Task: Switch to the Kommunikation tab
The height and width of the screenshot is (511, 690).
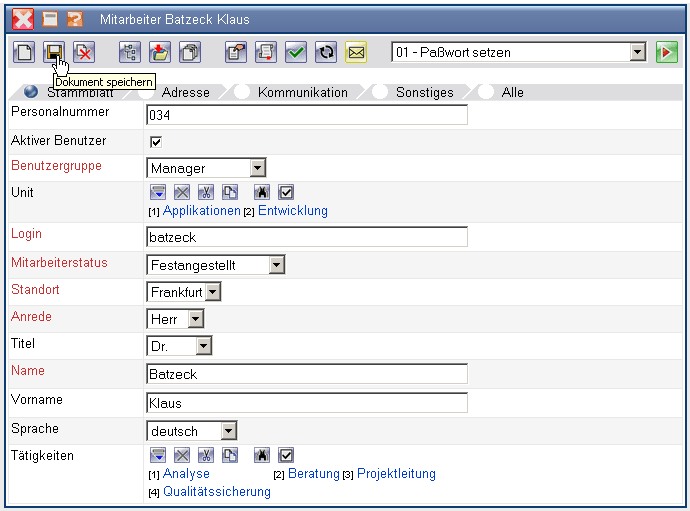Action: (302, 92)
